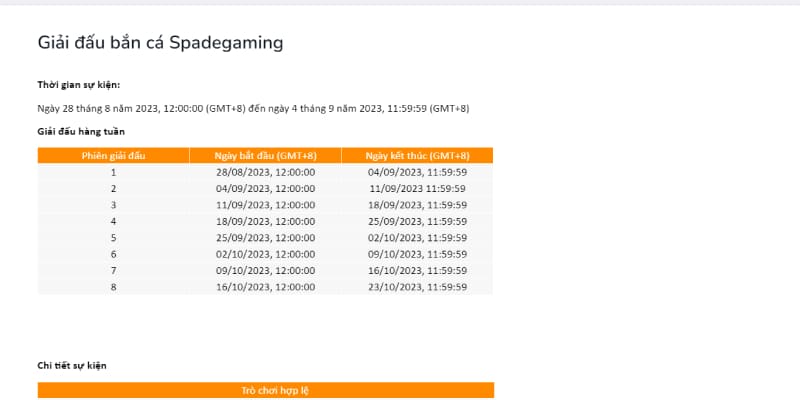
Task: Click end date 04/09/2023, 11:59:59
Action: (417, 172)
